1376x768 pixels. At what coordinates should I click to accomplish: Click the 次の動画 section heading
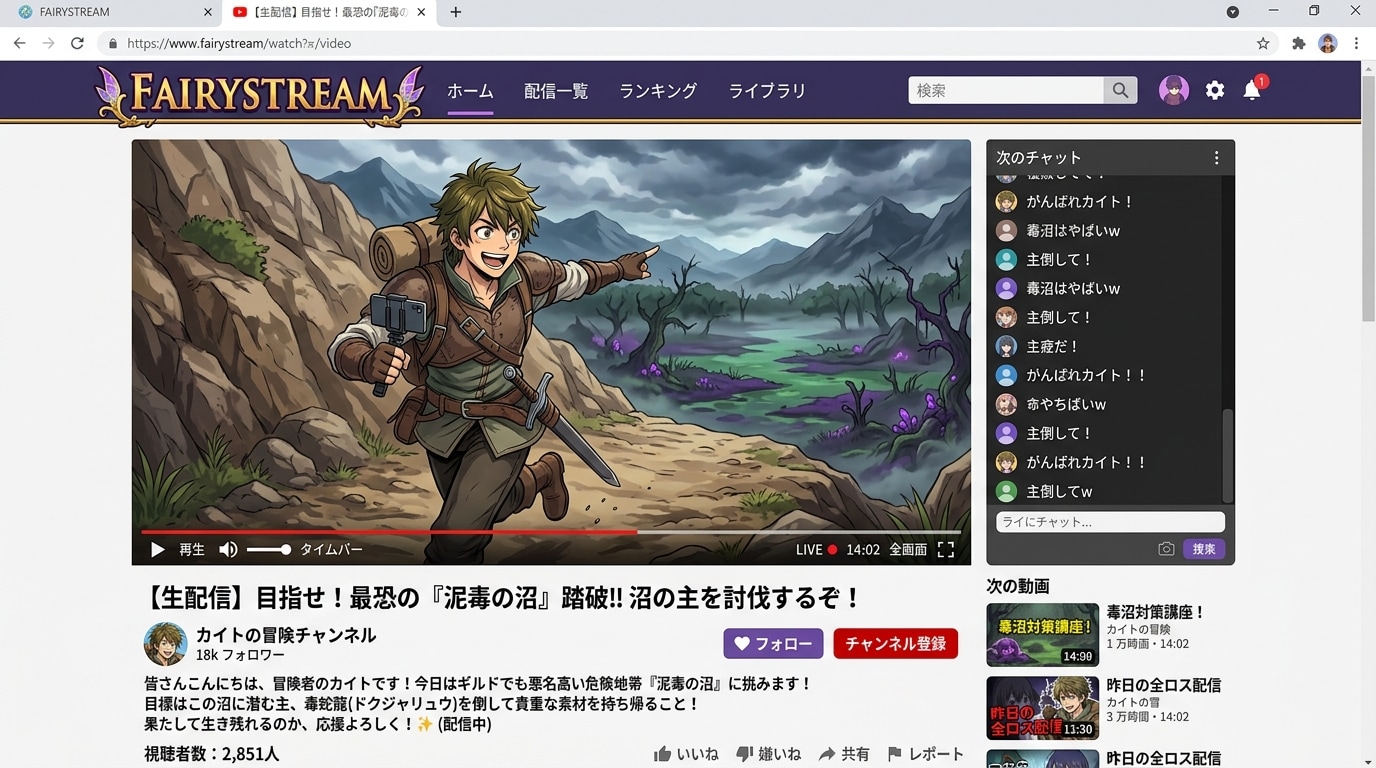click(1018, 586)
